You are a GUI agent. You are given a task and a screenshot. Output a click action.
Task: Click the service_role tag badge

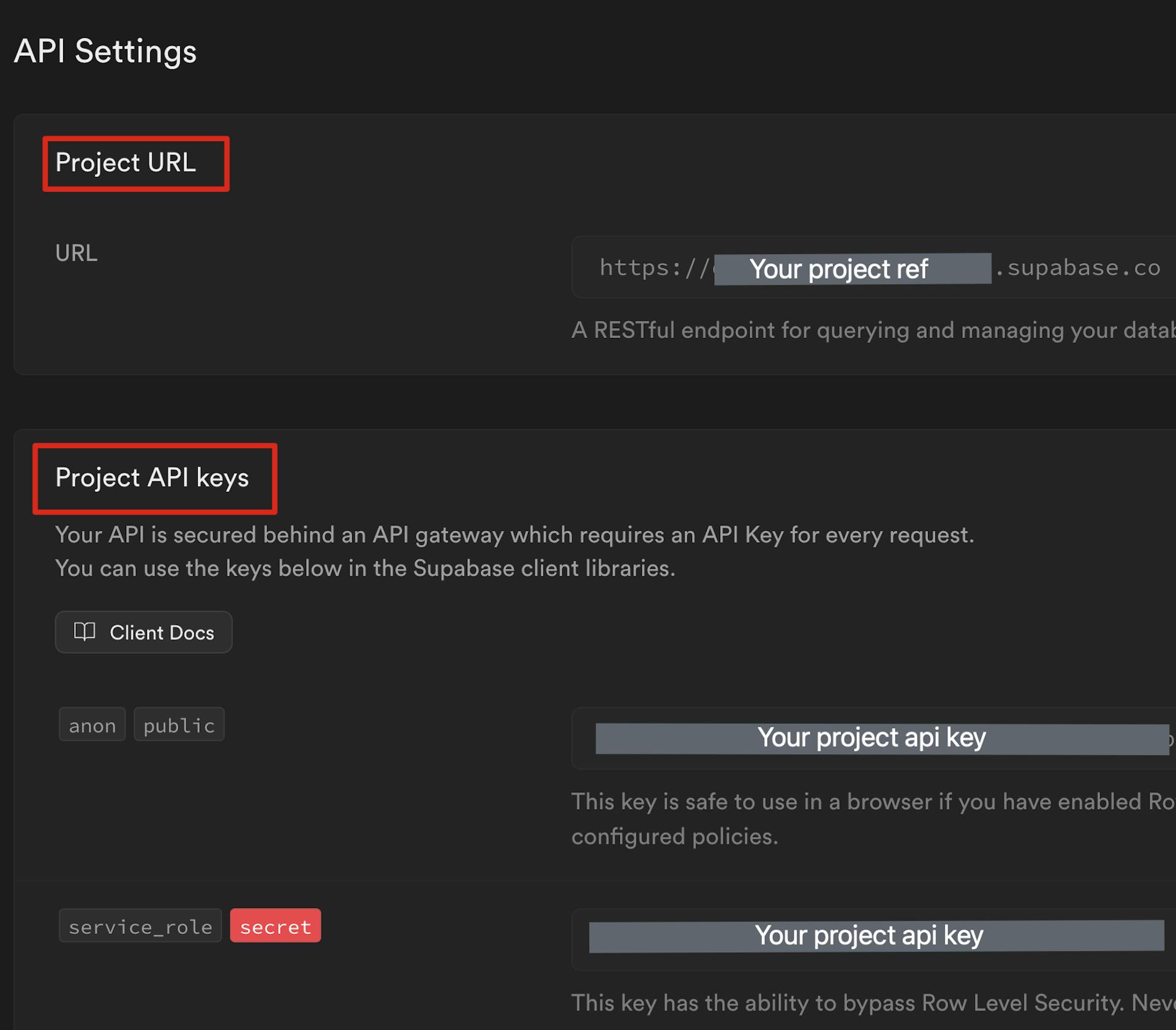140,926
